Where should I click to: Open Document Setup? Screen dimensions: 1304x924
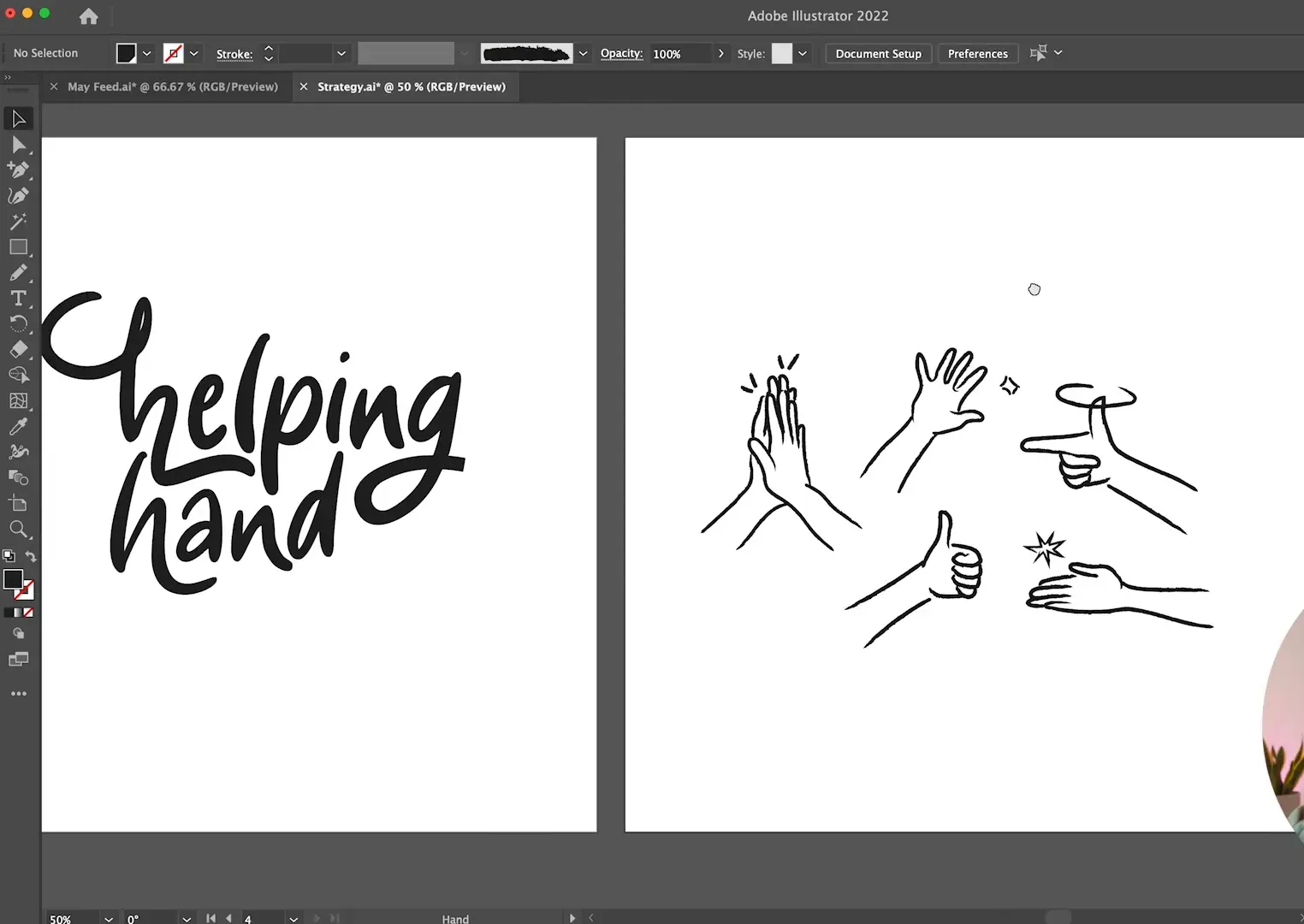(x=878, y=53)
